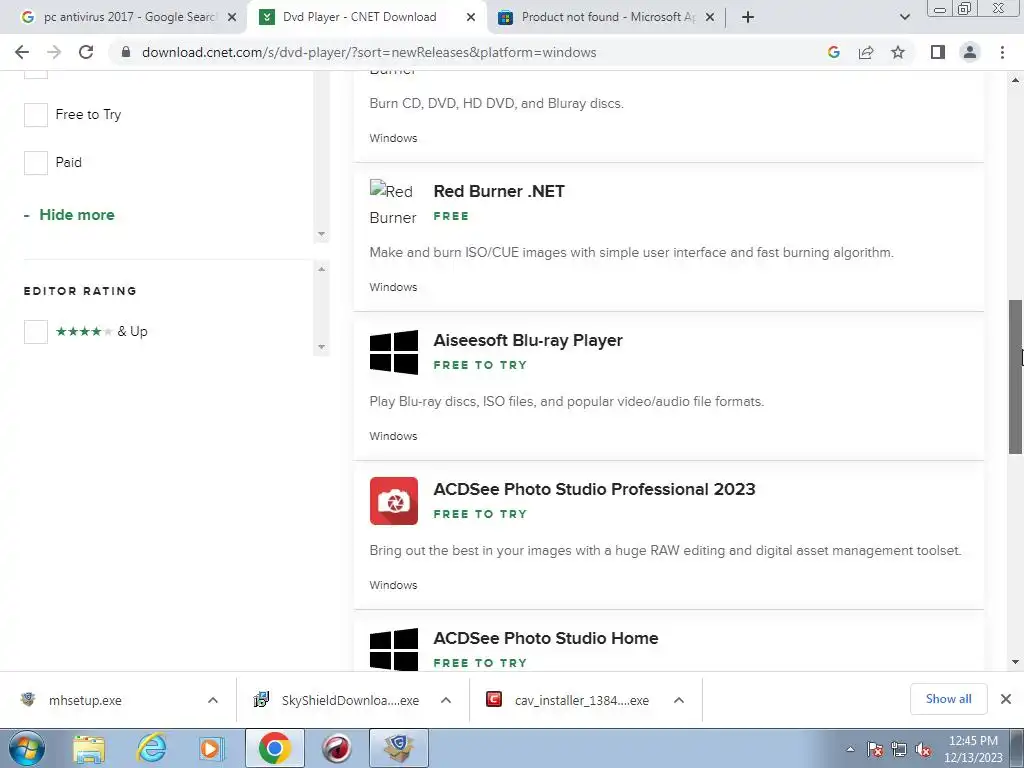Bookmark this page with star icon

coord(898,52)
